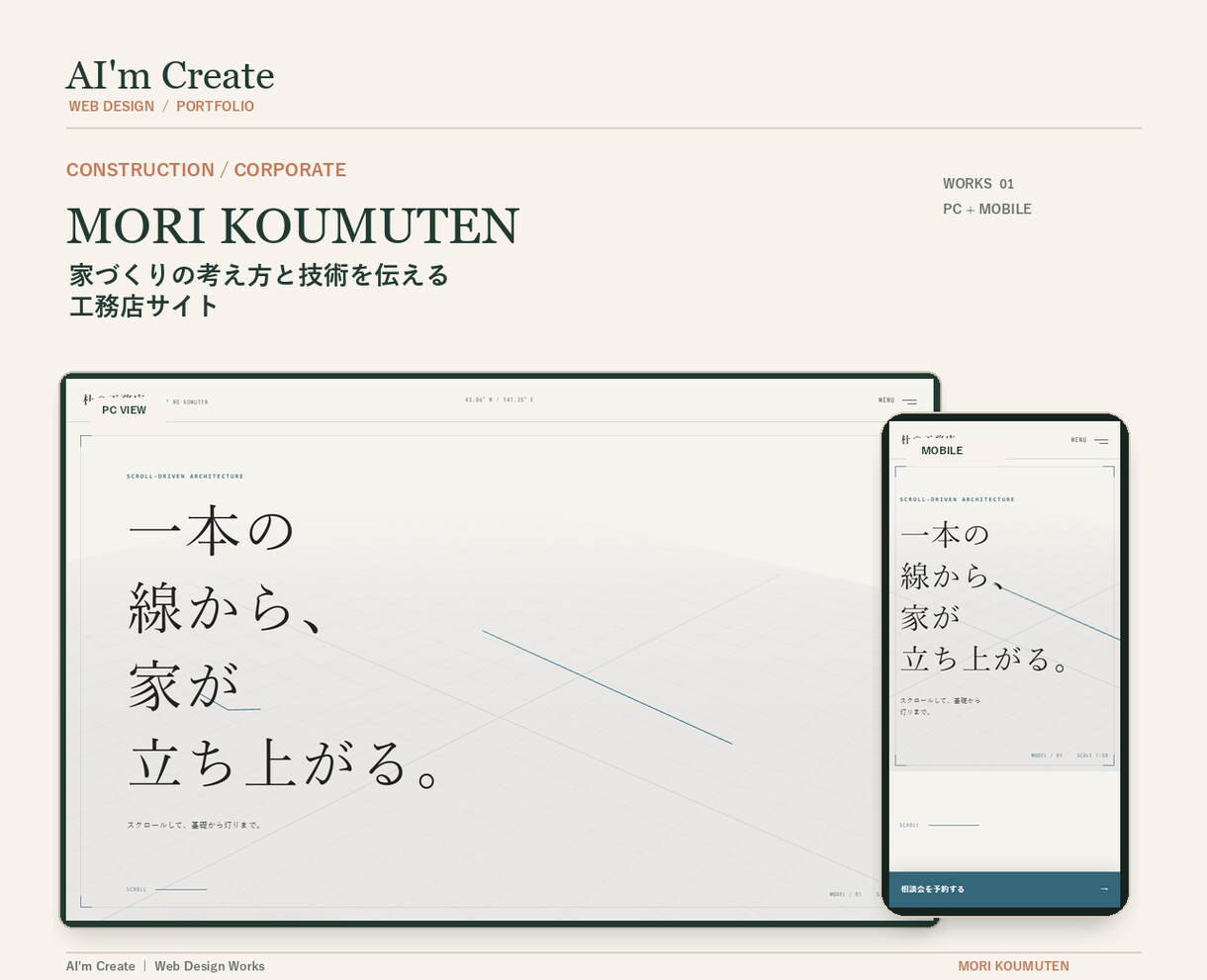Screen dimensions: 1207x980
Task: Click the スクロールして、基礎から灯りまで。 text in PC view
Action: tap(194, 825)
